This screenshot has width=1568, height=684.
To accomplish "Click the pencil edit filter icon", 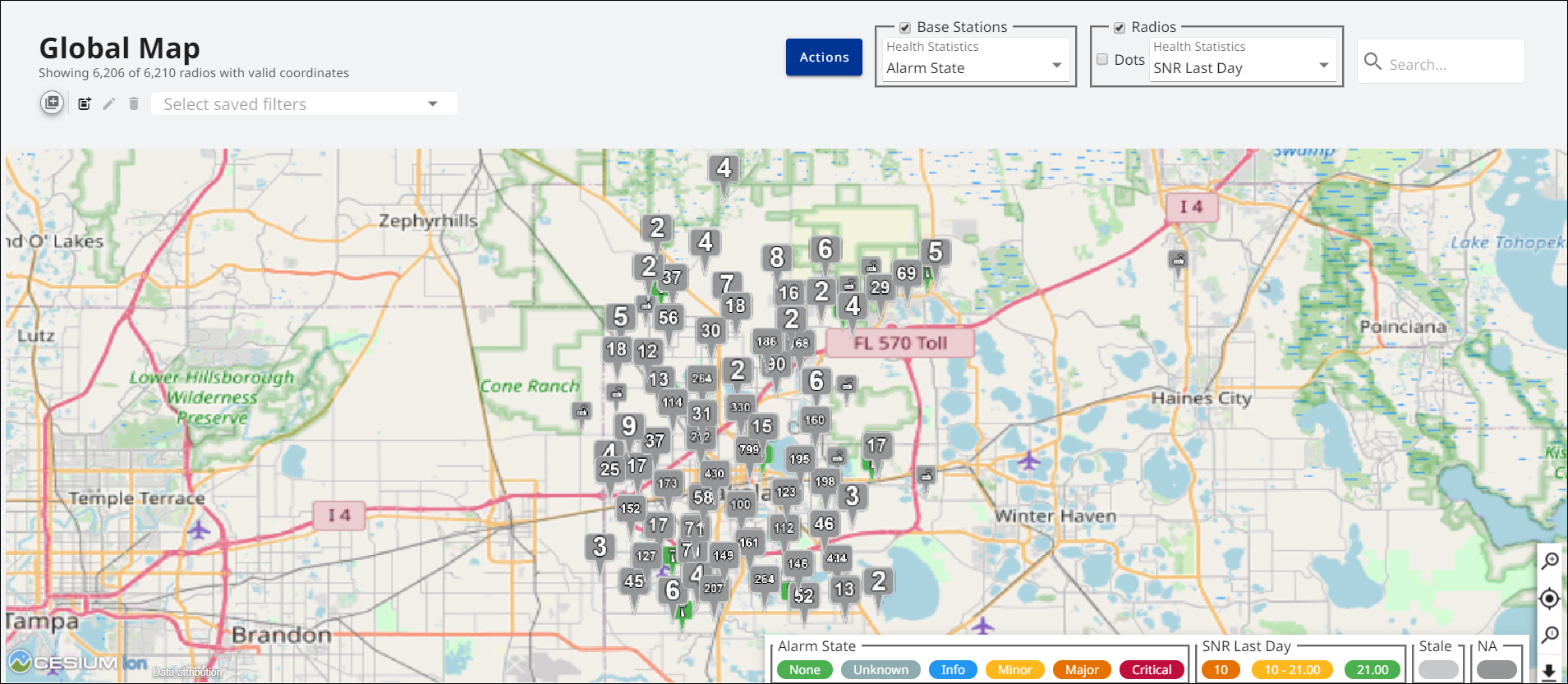I will click(x=108, y=103).
